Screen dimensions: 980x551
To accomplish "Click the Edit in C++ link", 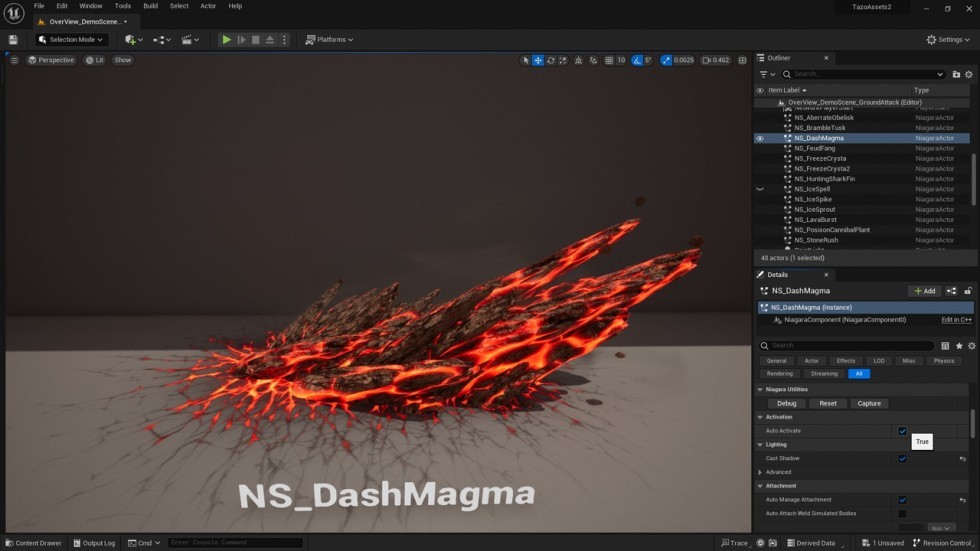I will (x=956, y=320).
